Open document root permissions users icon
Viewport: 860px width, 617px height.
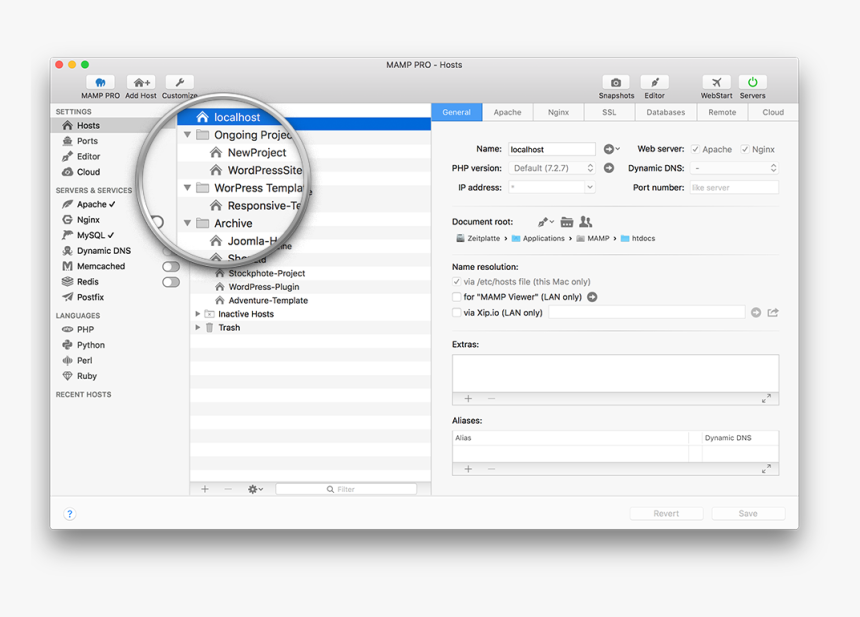[586, 222]
